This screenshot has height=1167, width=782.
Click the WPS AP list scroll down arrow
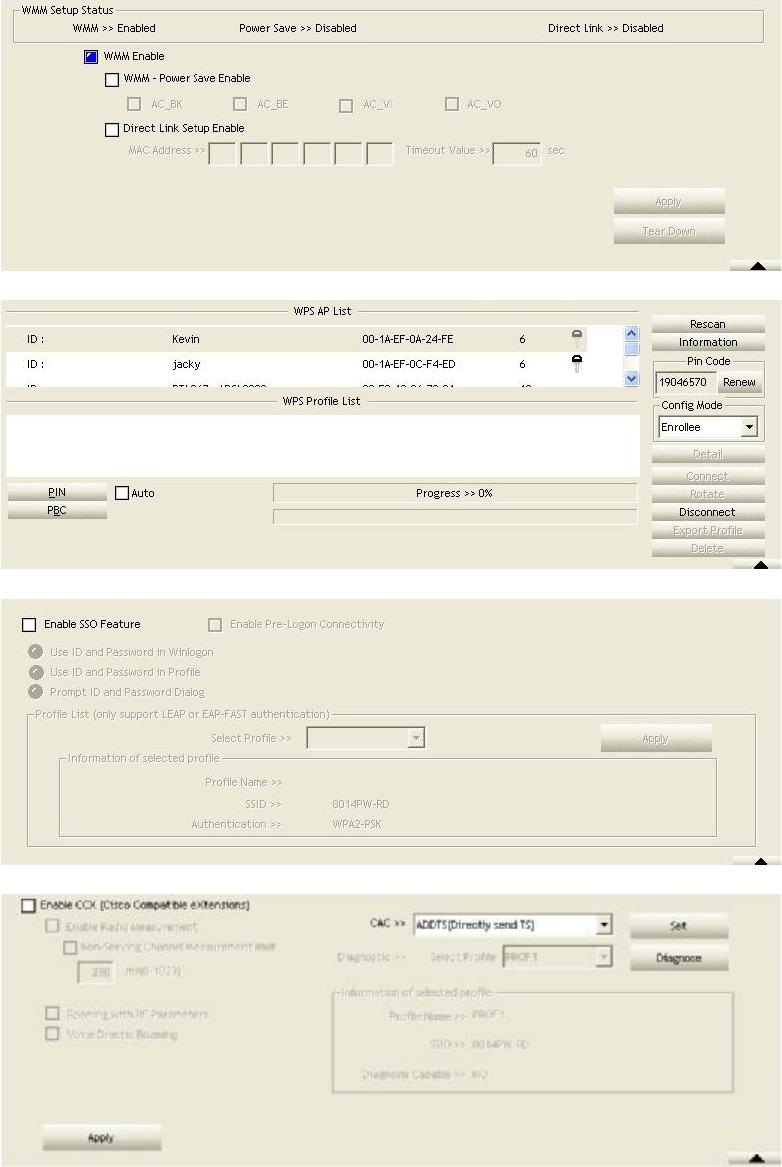click(632, 378)
